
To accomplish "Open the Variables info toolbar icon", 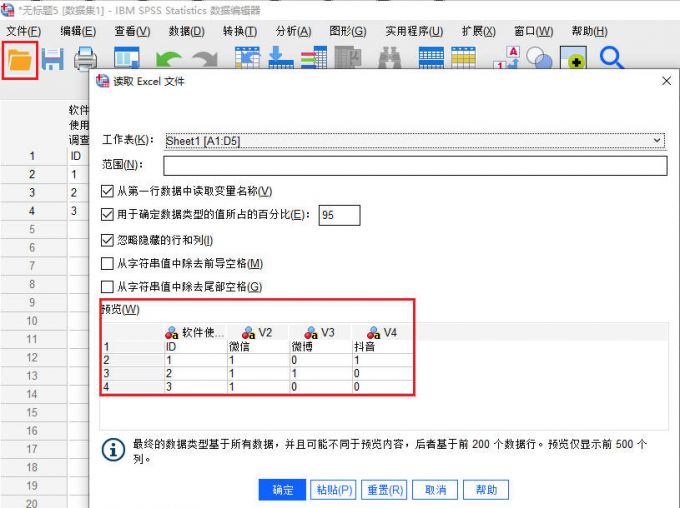I will pyautogui.click(x=314, y=58).
